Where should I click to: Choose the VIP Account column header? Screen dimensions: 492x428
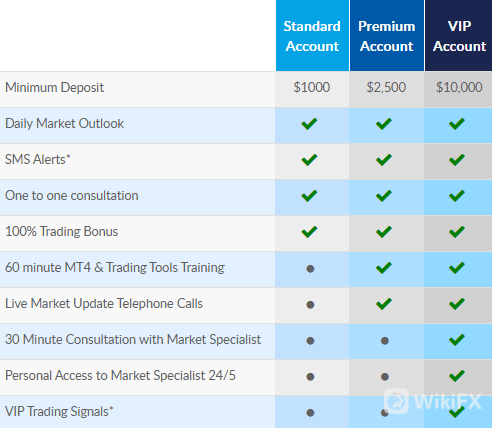click(x=459, y=36)
